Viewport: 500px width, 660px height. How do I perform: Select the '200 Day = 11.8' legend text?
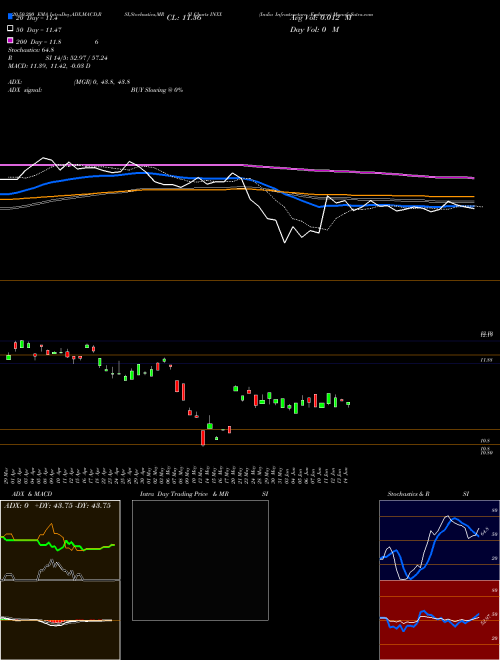tap(38, 42)
